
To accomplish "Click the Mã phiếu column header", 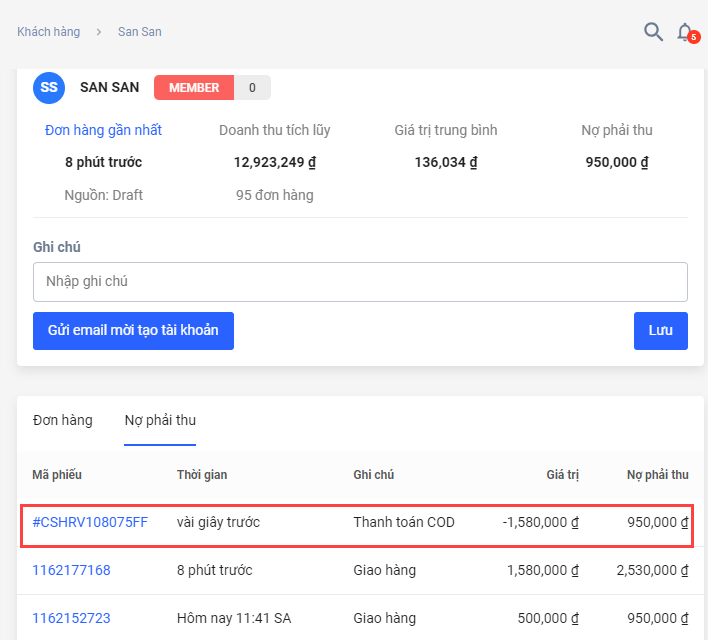I will [54, 475].
